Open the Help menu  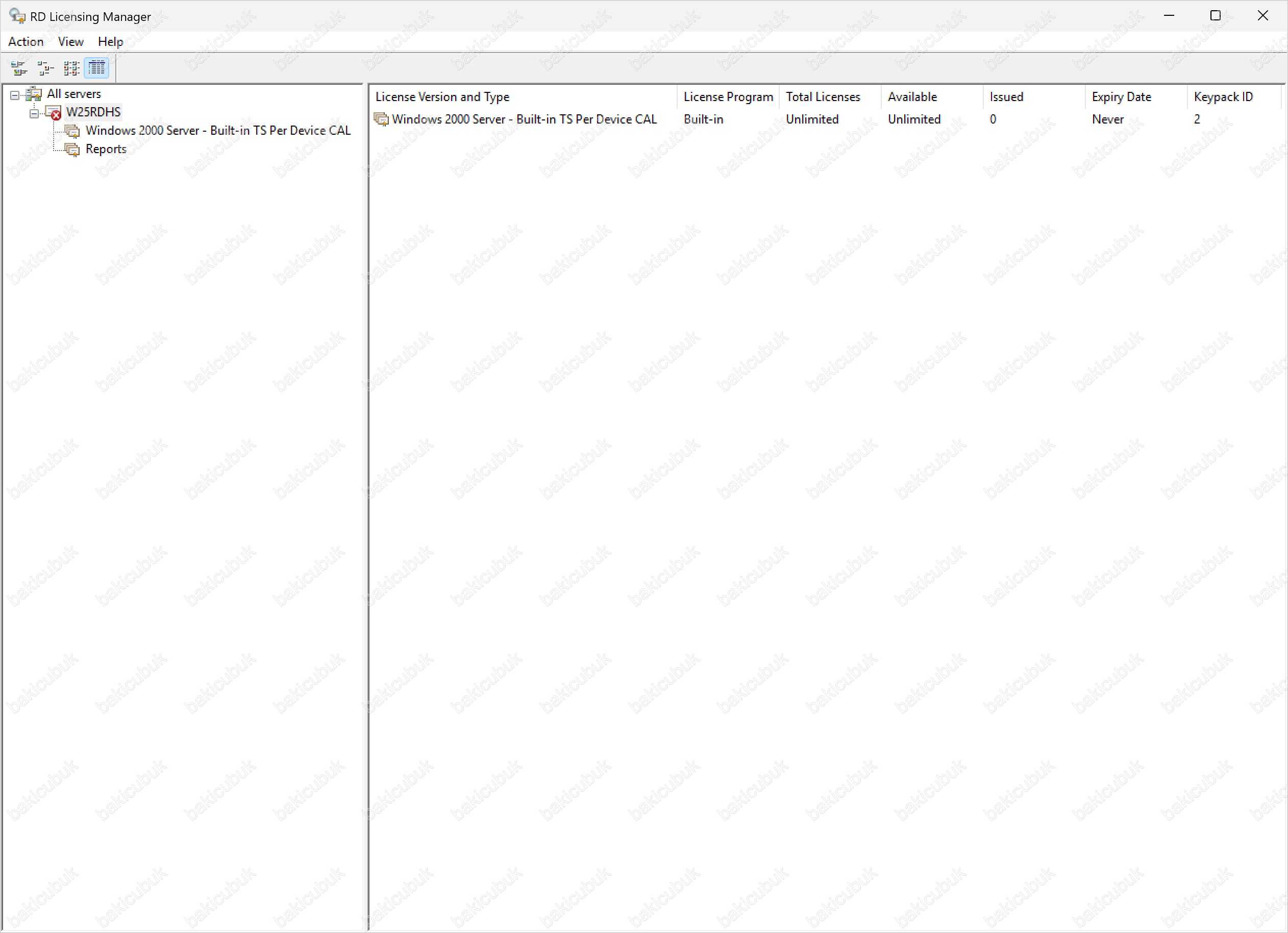pyautogui.click(x=110, y=41)
